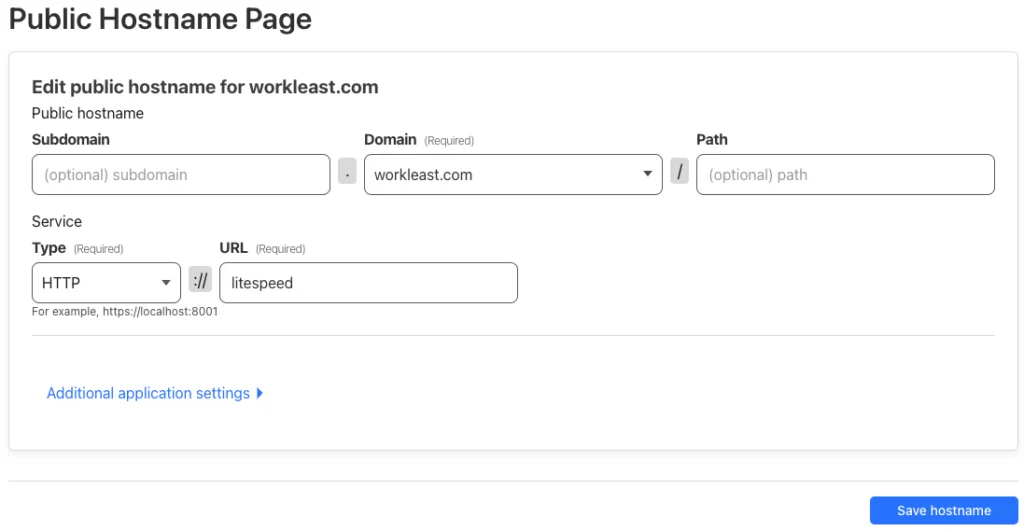Click the URL field containing litespeed
1024x531 pixels.
[x=368, y=282]
